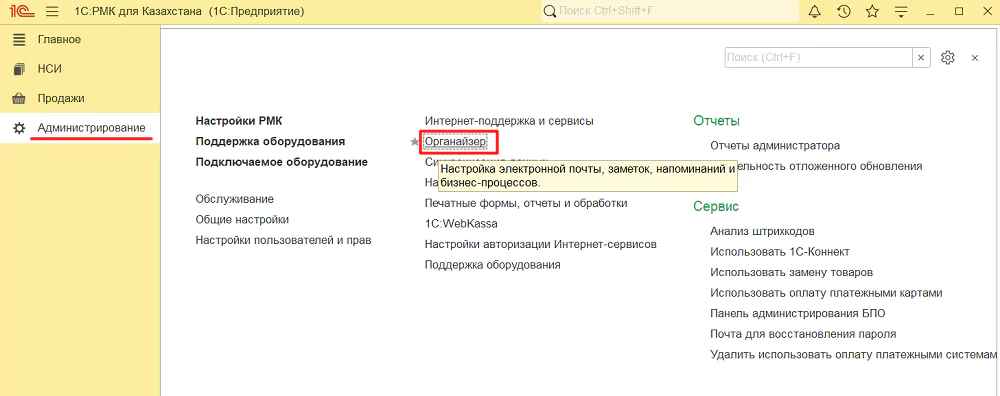Focus the panel search field Ctrl+F
The image size is (1000, 396).
(819, 57)
